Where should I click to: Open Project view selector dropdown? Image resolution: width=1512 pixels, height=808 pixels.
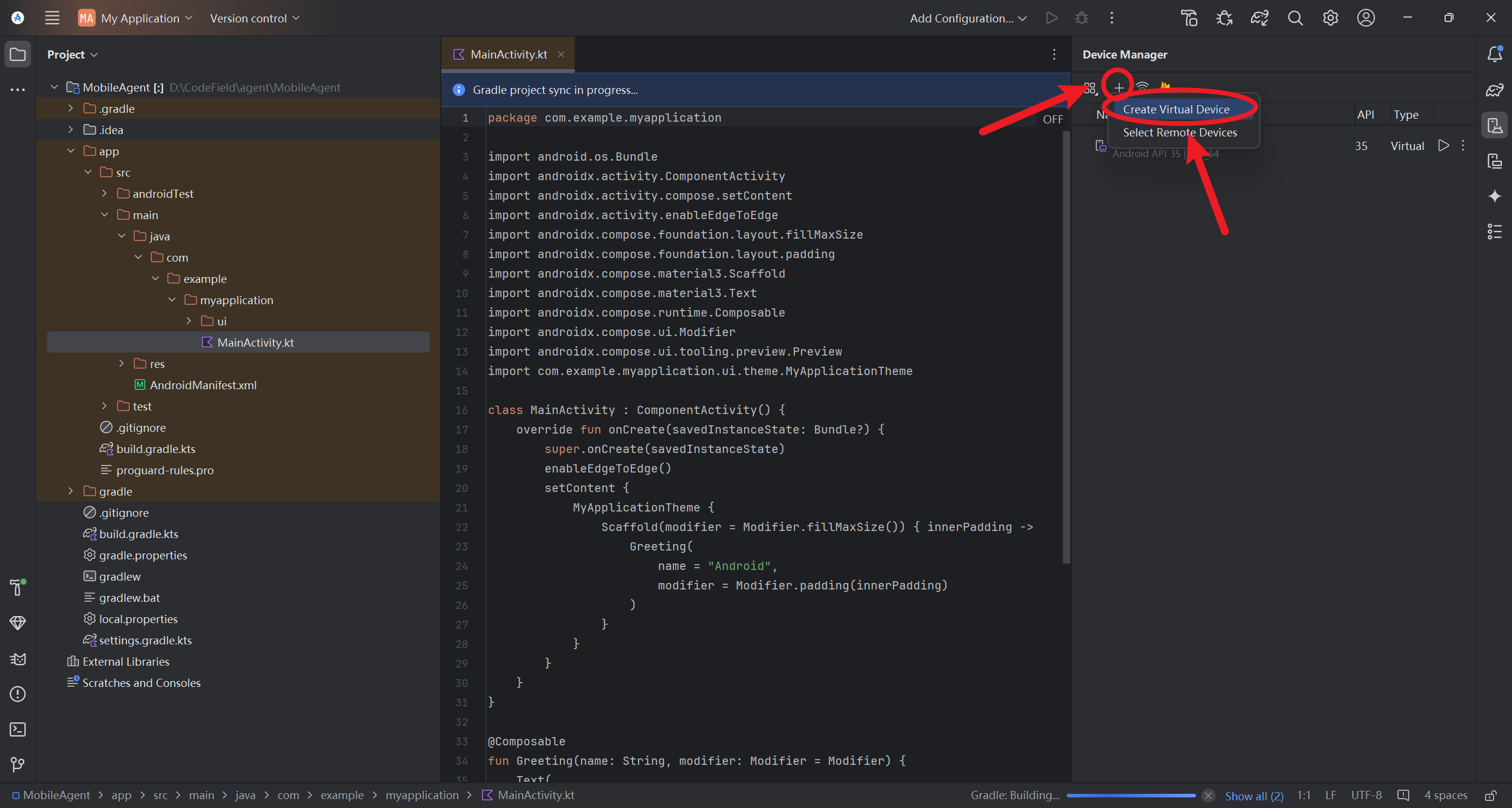(72, 54)
